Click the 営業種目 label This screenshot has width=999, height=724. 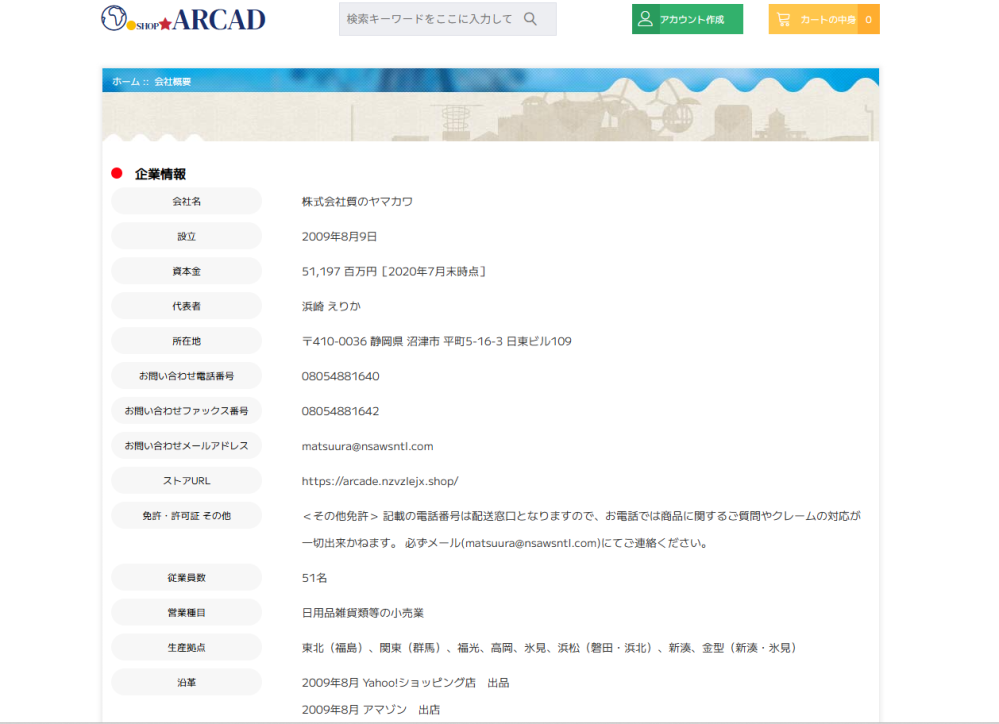point(186,612)
